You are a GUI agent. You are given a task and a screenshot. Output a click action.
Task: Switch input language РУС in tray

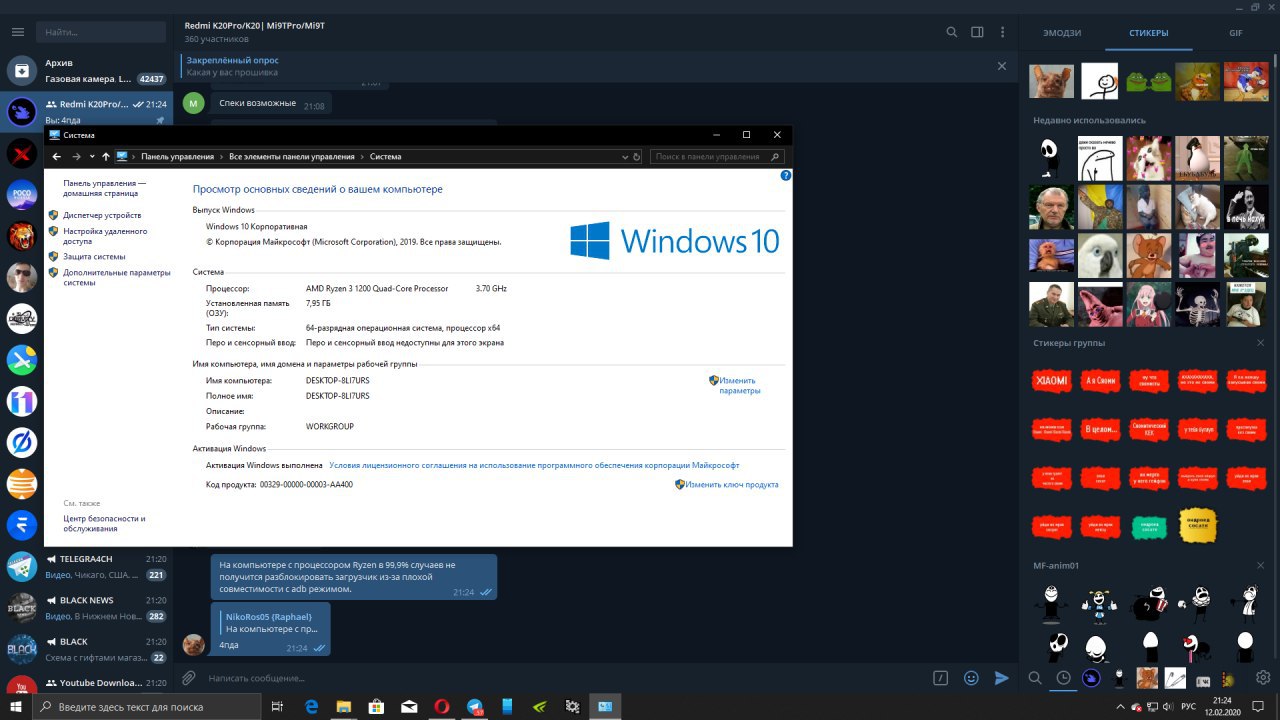1188,706
